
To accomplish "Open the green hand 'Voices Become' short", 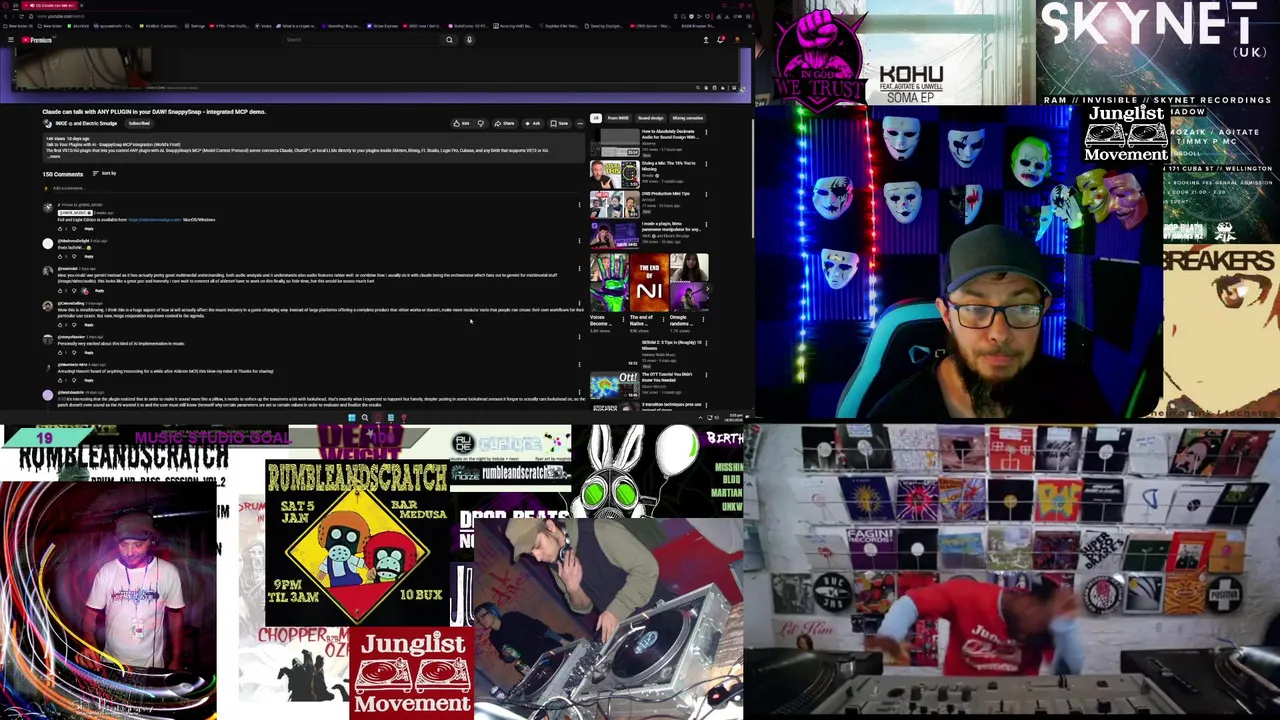I will [x=609, y=283].
